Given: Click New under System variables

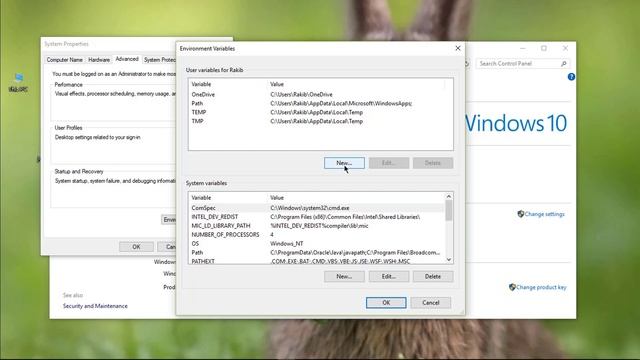Looking at the screenshot, I should point(344,276).
